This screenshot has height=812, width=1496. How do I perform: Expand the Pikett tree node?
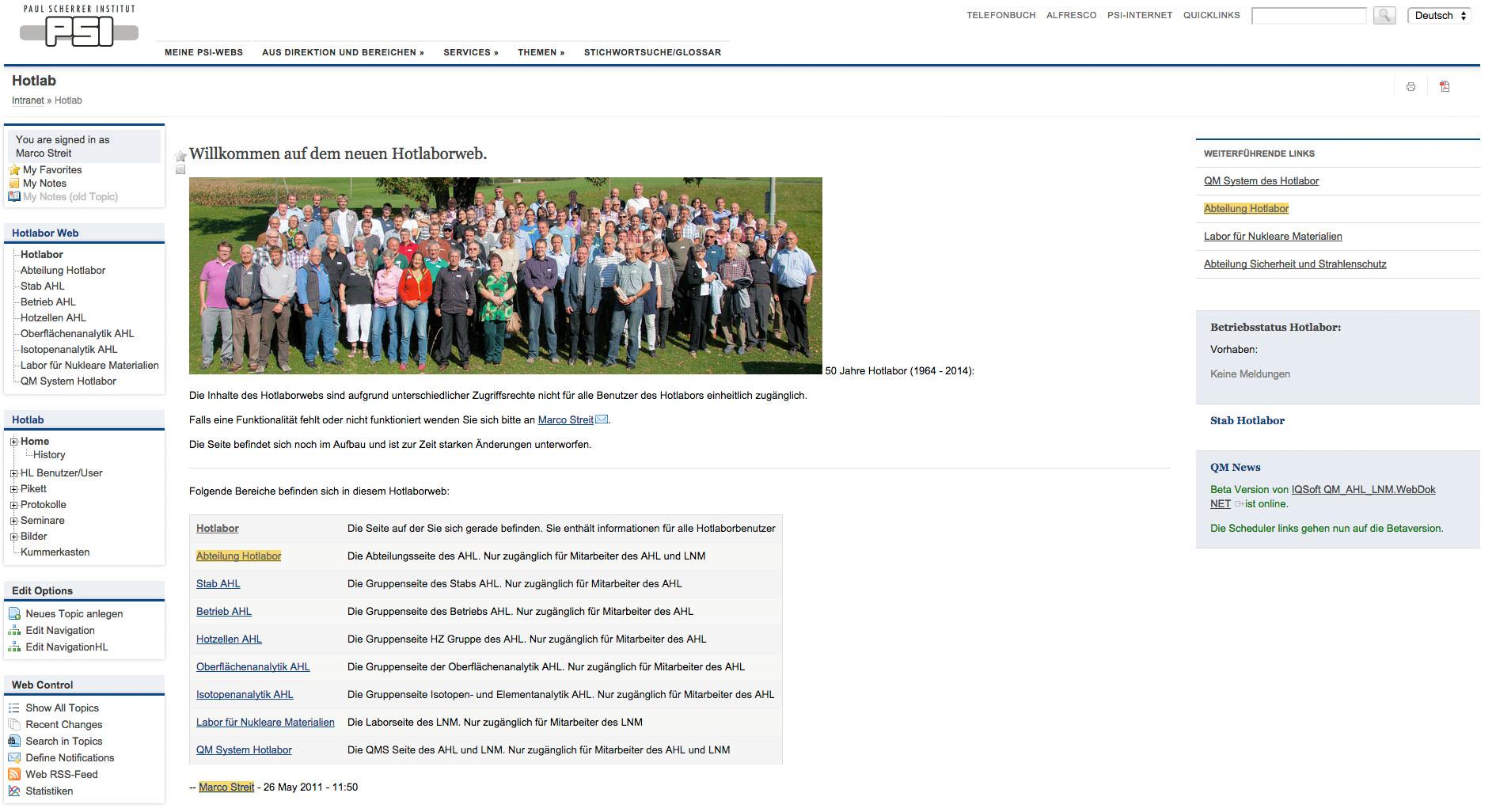point(13,489)
